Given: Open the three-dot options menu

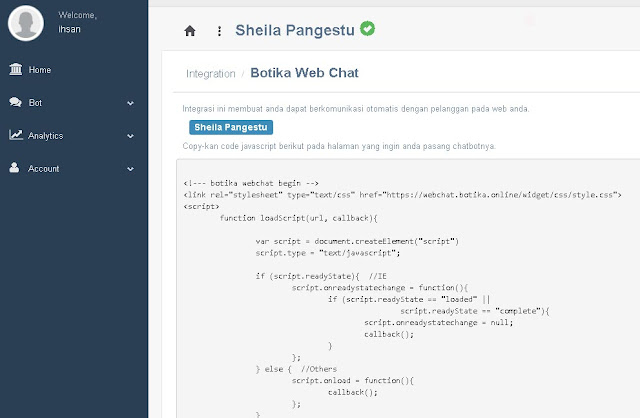Looking at the screenshot, I should pos(219,31).
